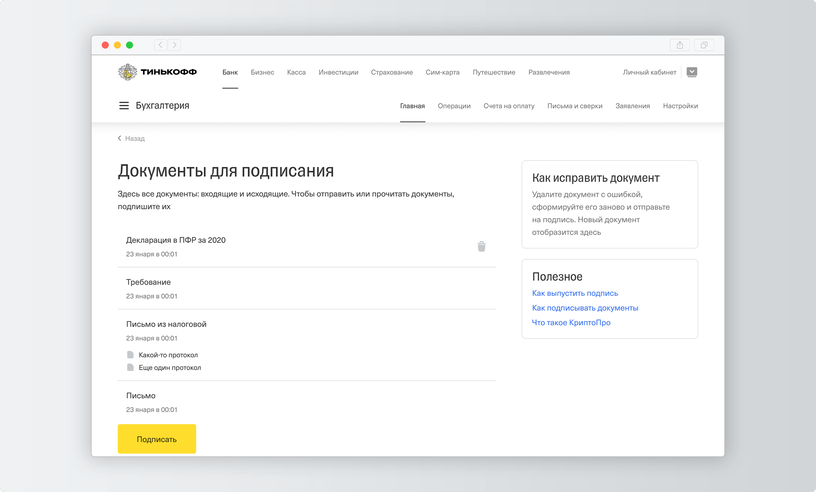
Task: Open the dropdown icon next to Личный кабинет
Action: coord(692,72)
